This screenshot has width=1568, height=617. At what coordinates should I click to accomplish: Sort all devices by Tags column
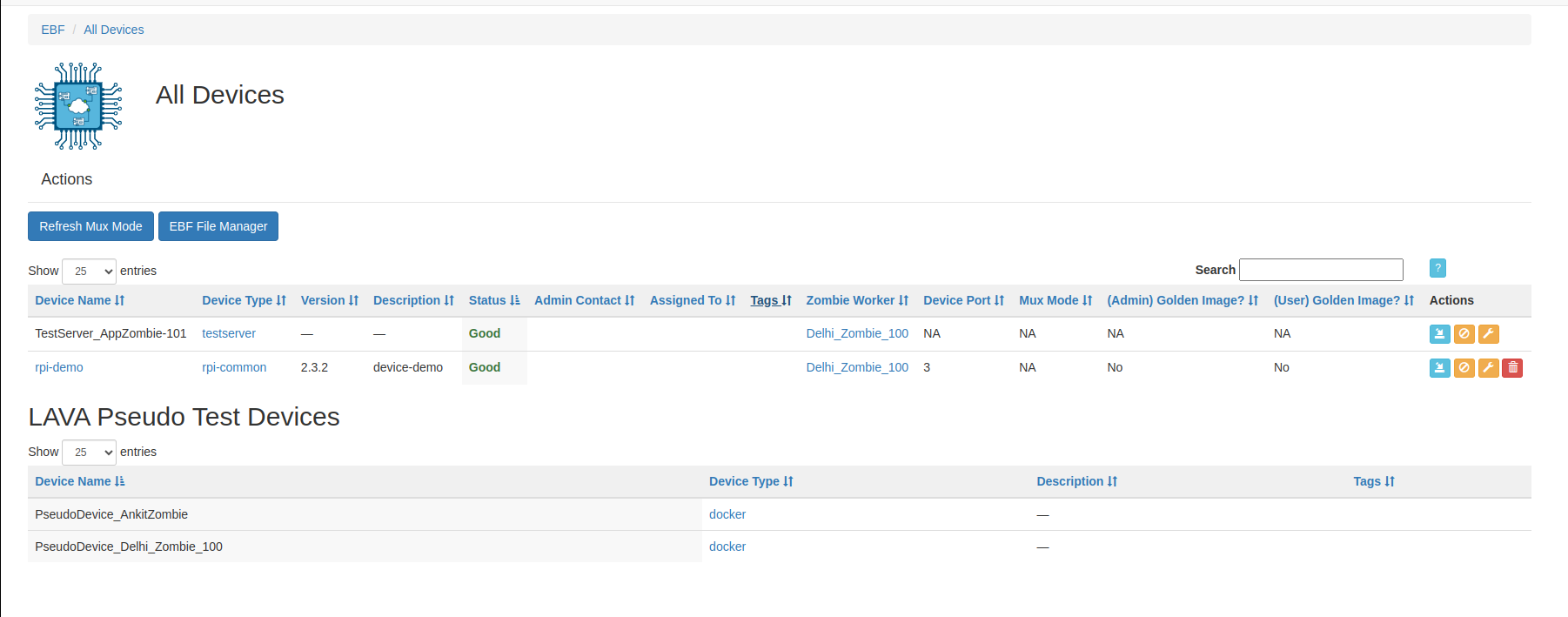click(x=770, y=300)
